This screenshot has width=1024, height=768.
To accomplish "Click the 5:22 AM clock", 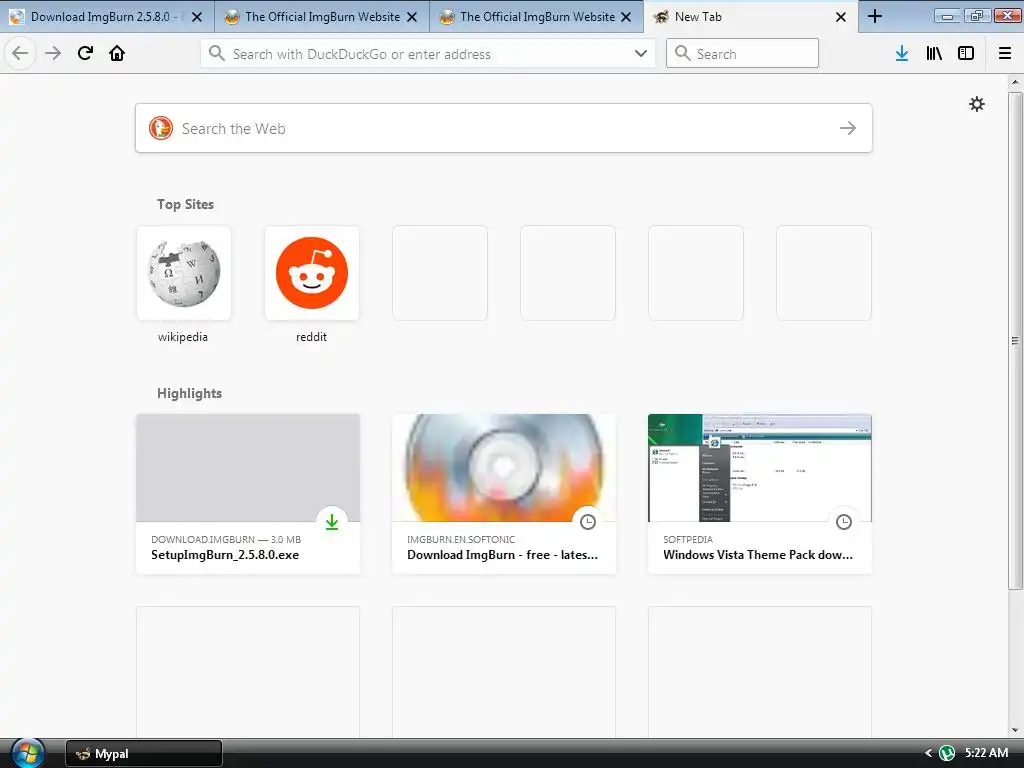I will 986,753.
